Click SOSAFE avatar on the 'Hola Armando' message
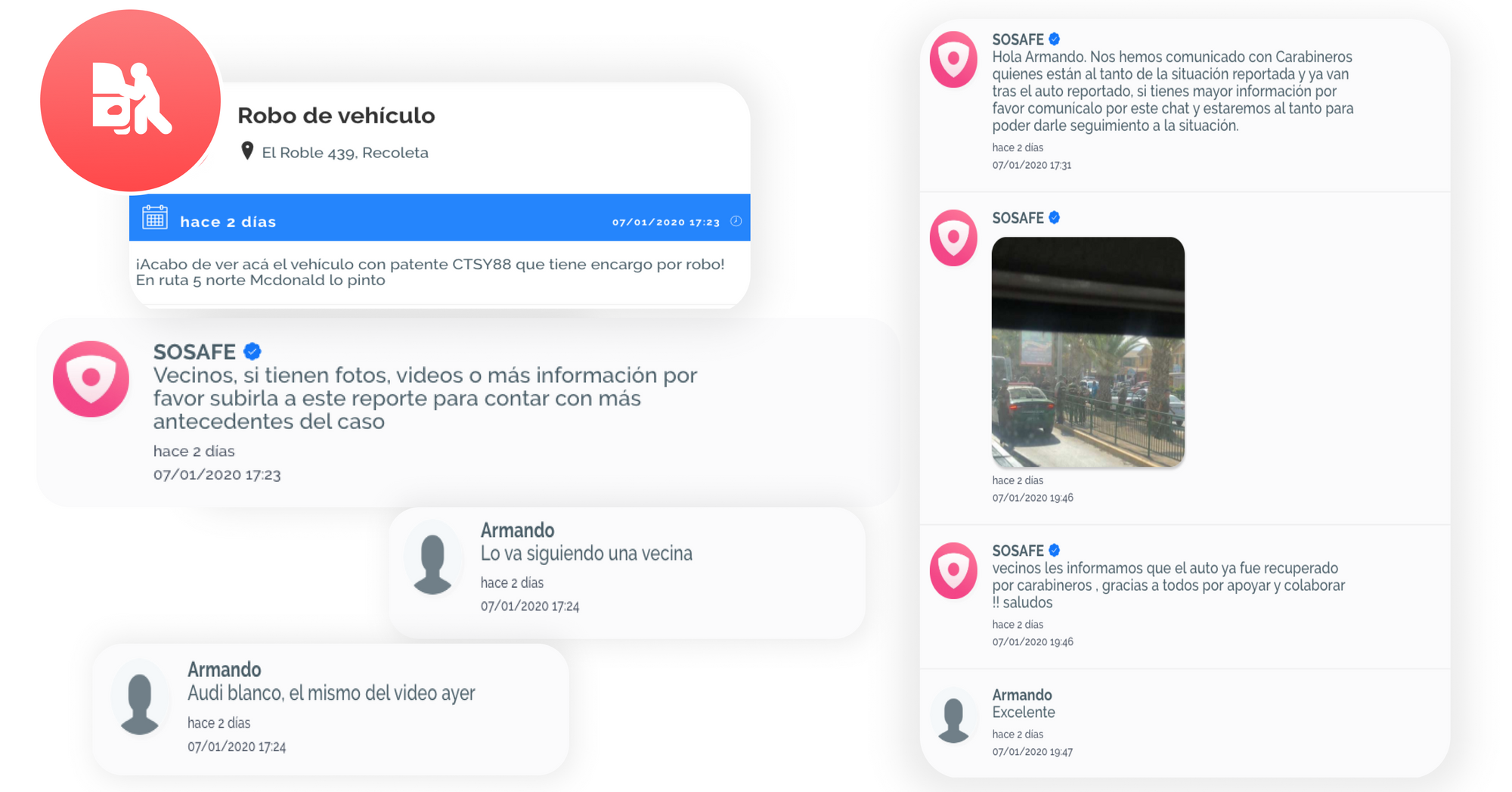 (953, 59)
